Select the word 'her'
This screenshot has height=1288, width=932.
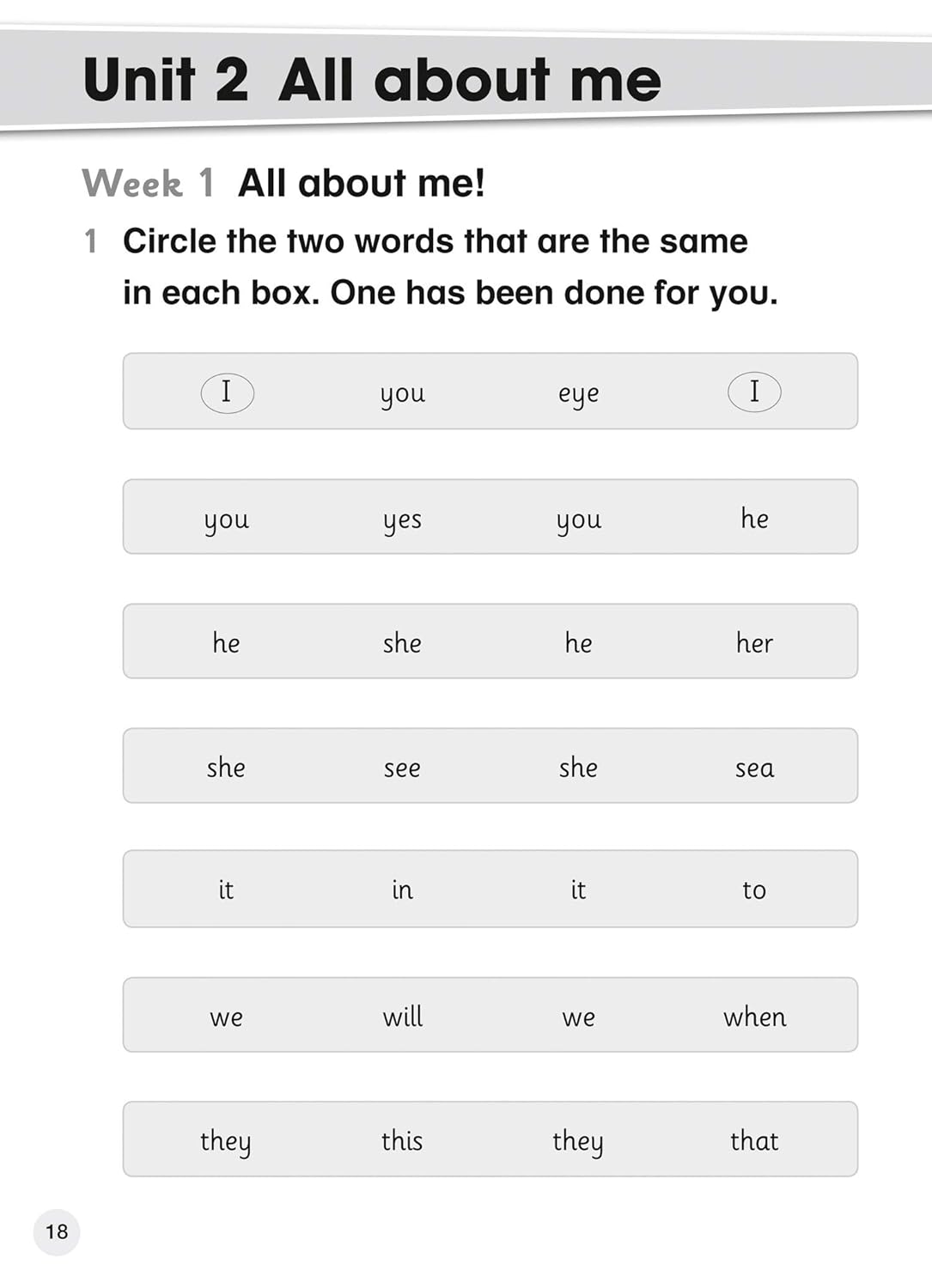[x=754, y=643]
